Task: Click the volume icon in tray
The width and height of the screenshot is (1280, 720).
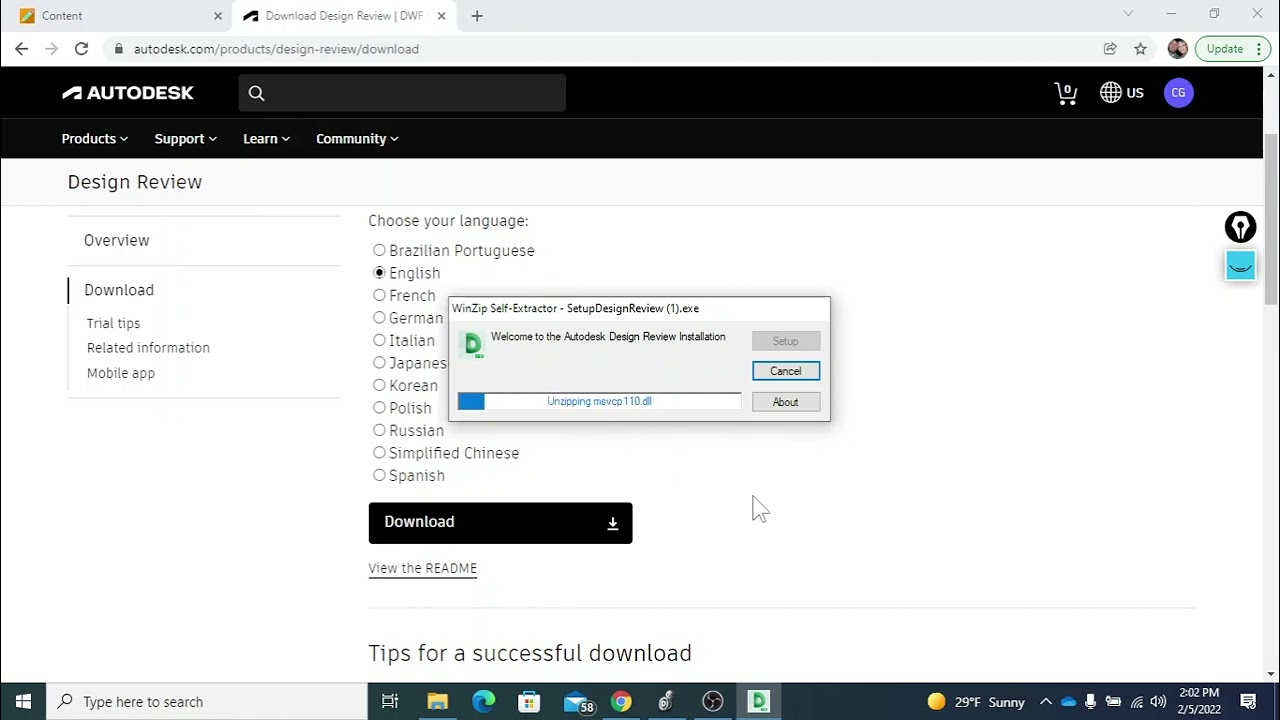Action: point(1158,702)
